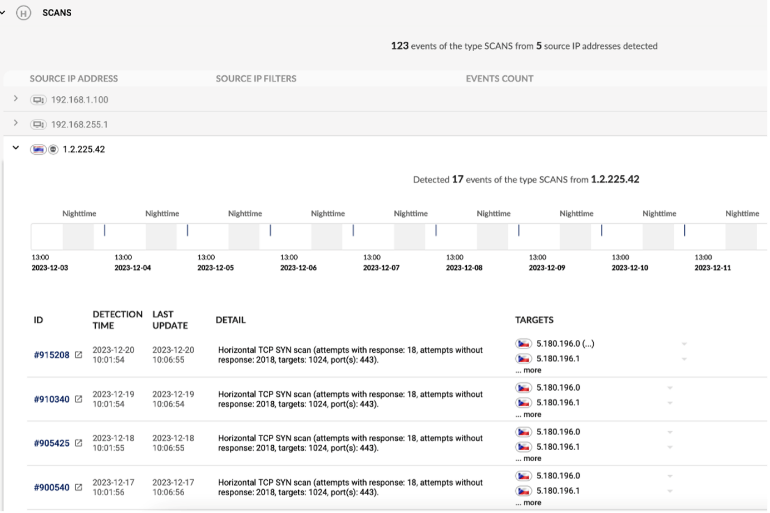This screenshot has width=770, height=513.
Task: Expand the 192.168.255.1 source IP row
Action: point(15,124)
